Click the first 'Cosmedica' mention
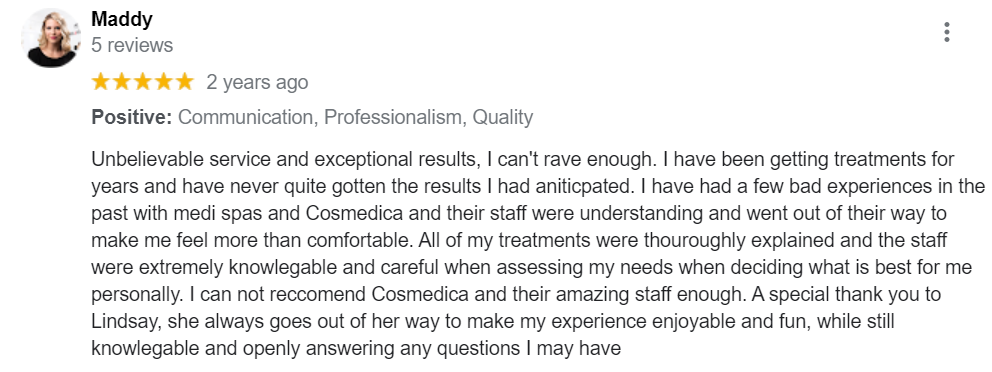 pyautogui.click(x=354, y=213)
